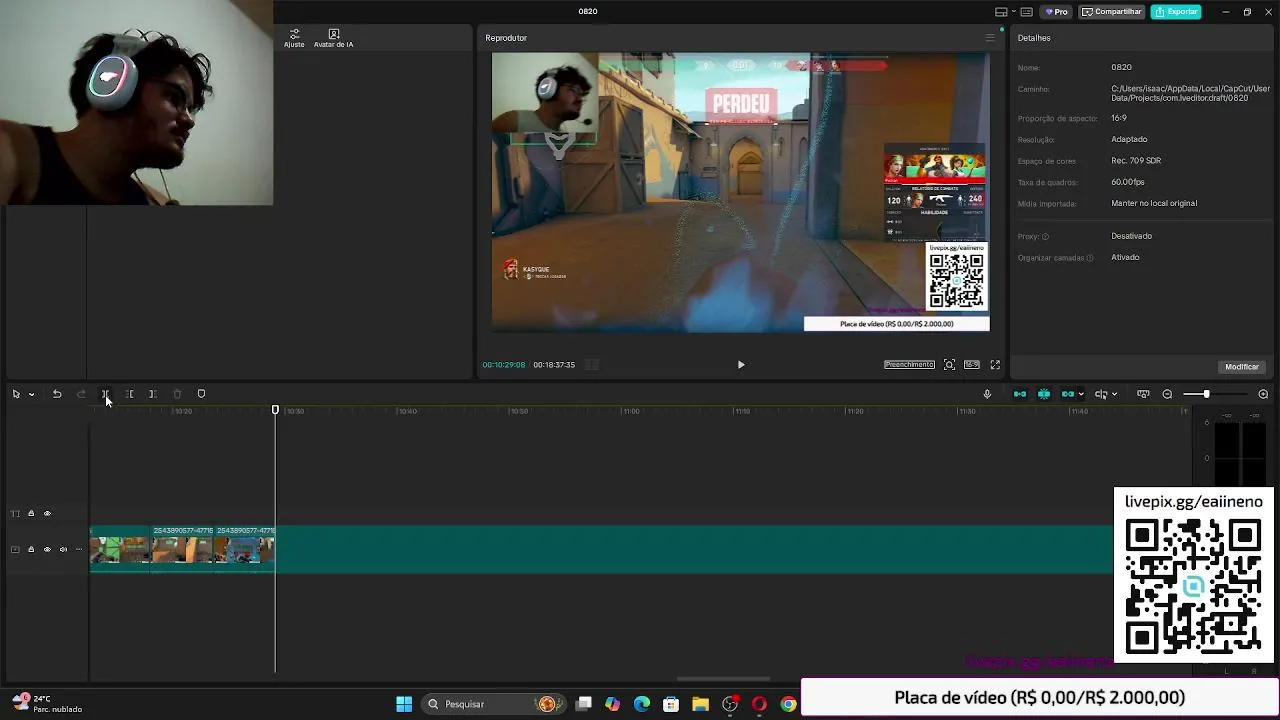Open the Windows Start menu
The height and width of the screenshot is (720, 1280).
404,704
